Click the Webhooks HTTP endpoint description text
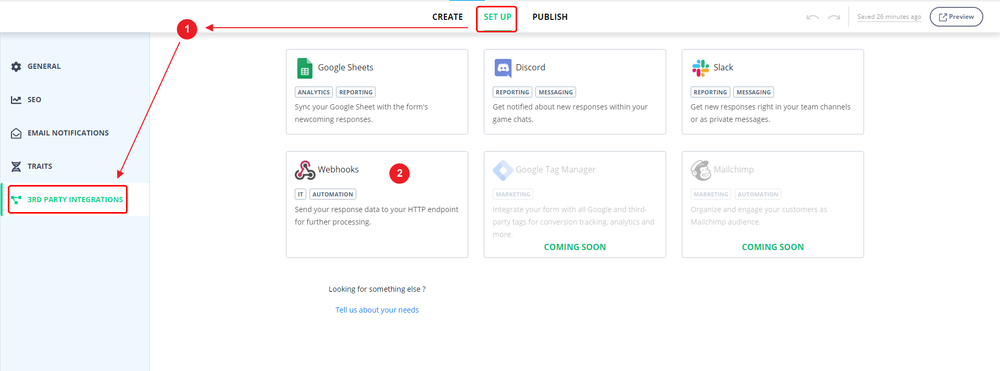 (376, 216)
